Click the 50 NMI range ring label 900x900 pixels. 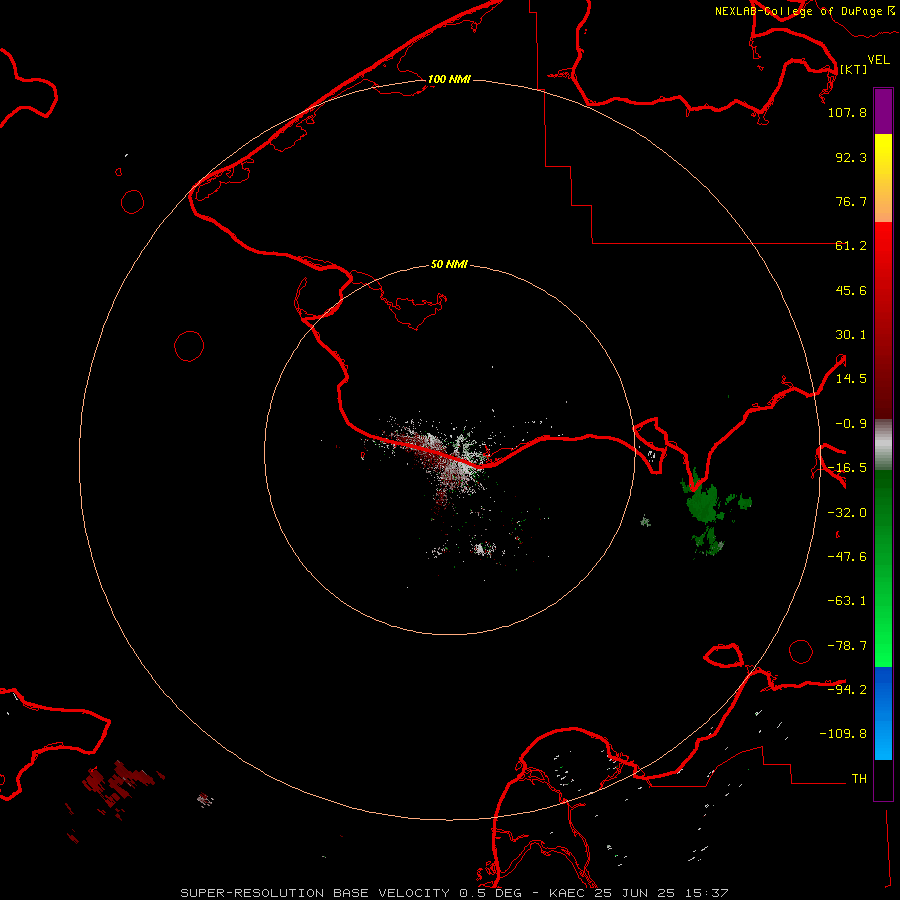pos(449,264)
